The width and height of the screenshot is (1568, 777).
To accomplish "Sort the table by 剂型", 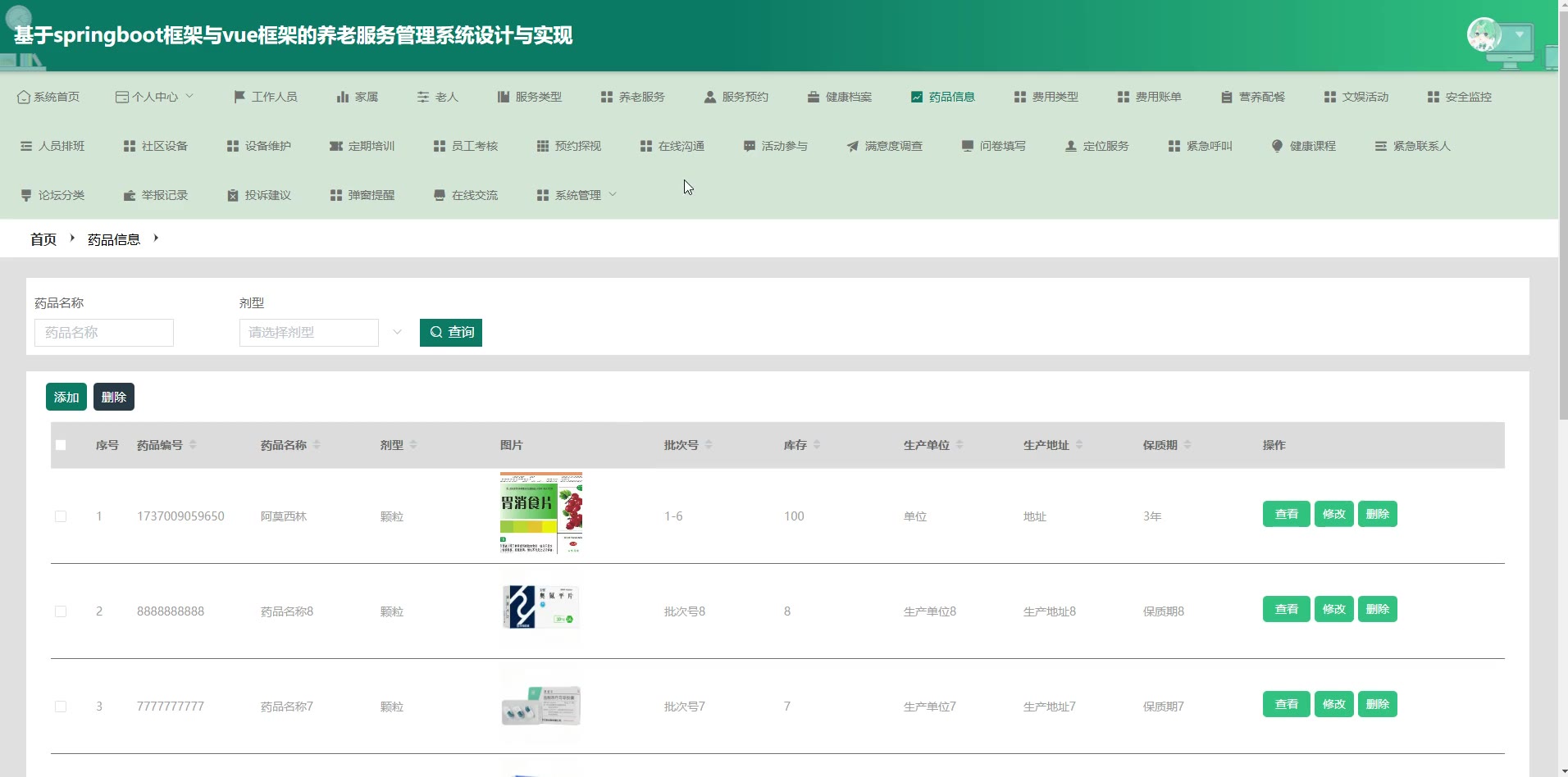I will pyautogui.click(x=413, y=445).
